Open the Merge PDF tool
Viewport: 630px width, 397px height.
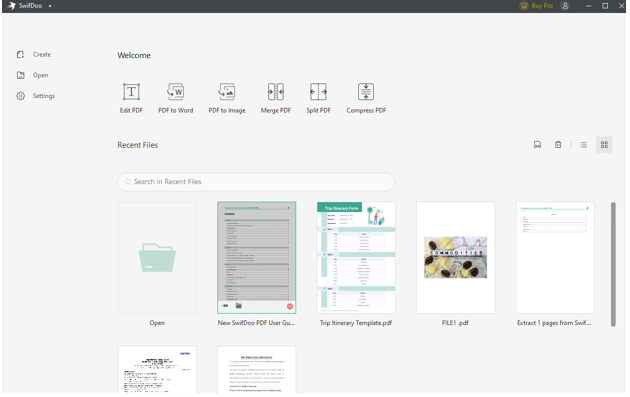click(276, 98)
